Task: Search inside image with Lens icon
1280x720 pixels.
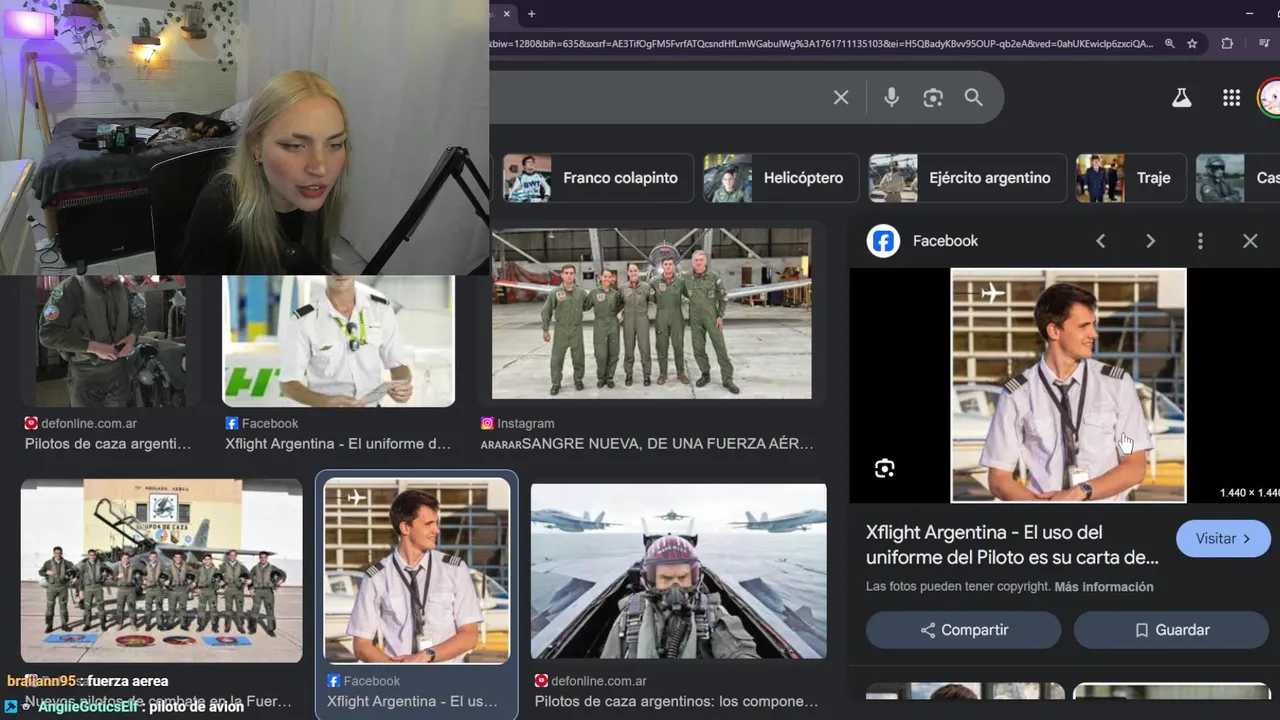Action: (884, 468)
